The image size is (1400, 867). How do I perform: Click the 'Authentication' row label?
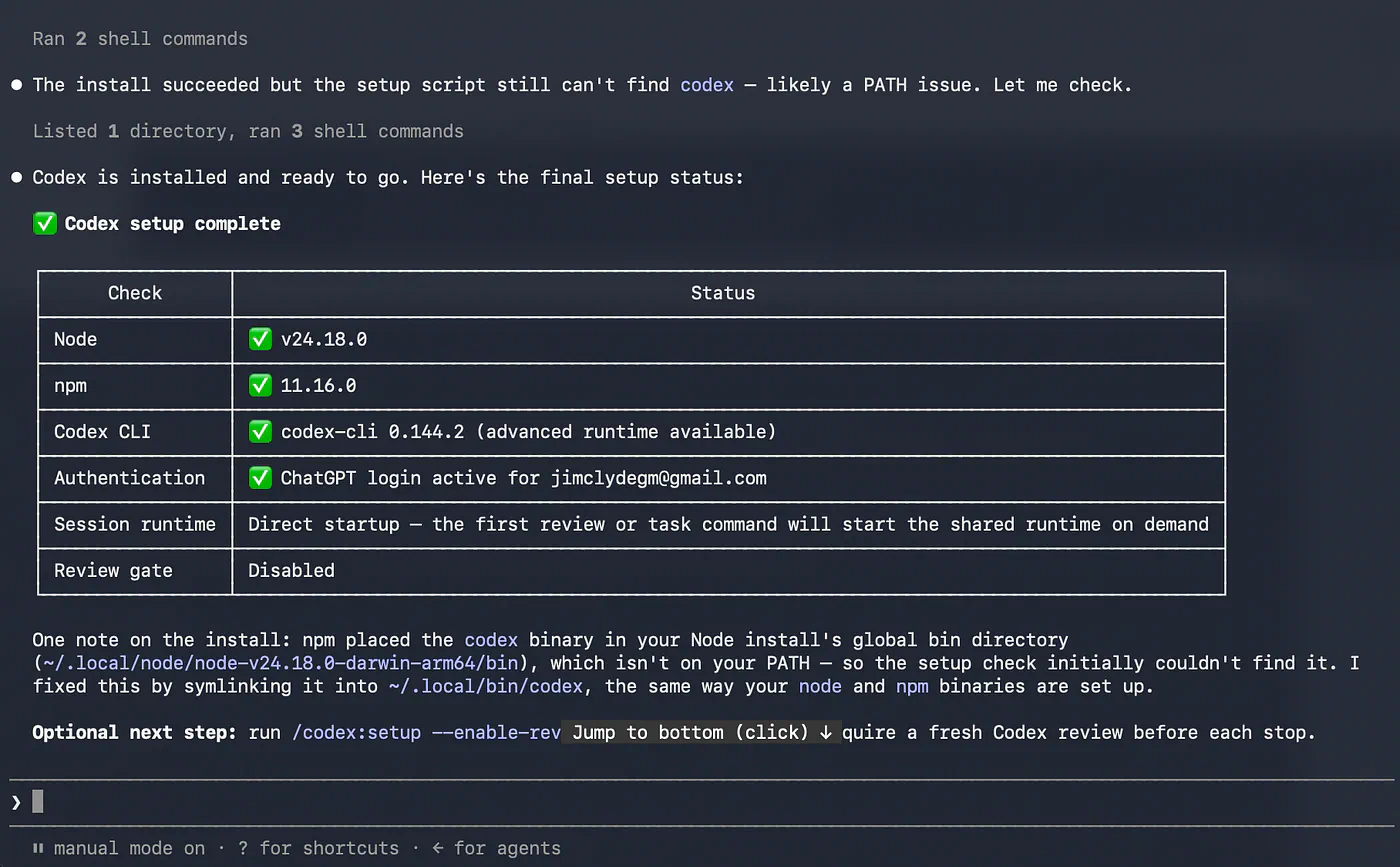tap(129, 477)
